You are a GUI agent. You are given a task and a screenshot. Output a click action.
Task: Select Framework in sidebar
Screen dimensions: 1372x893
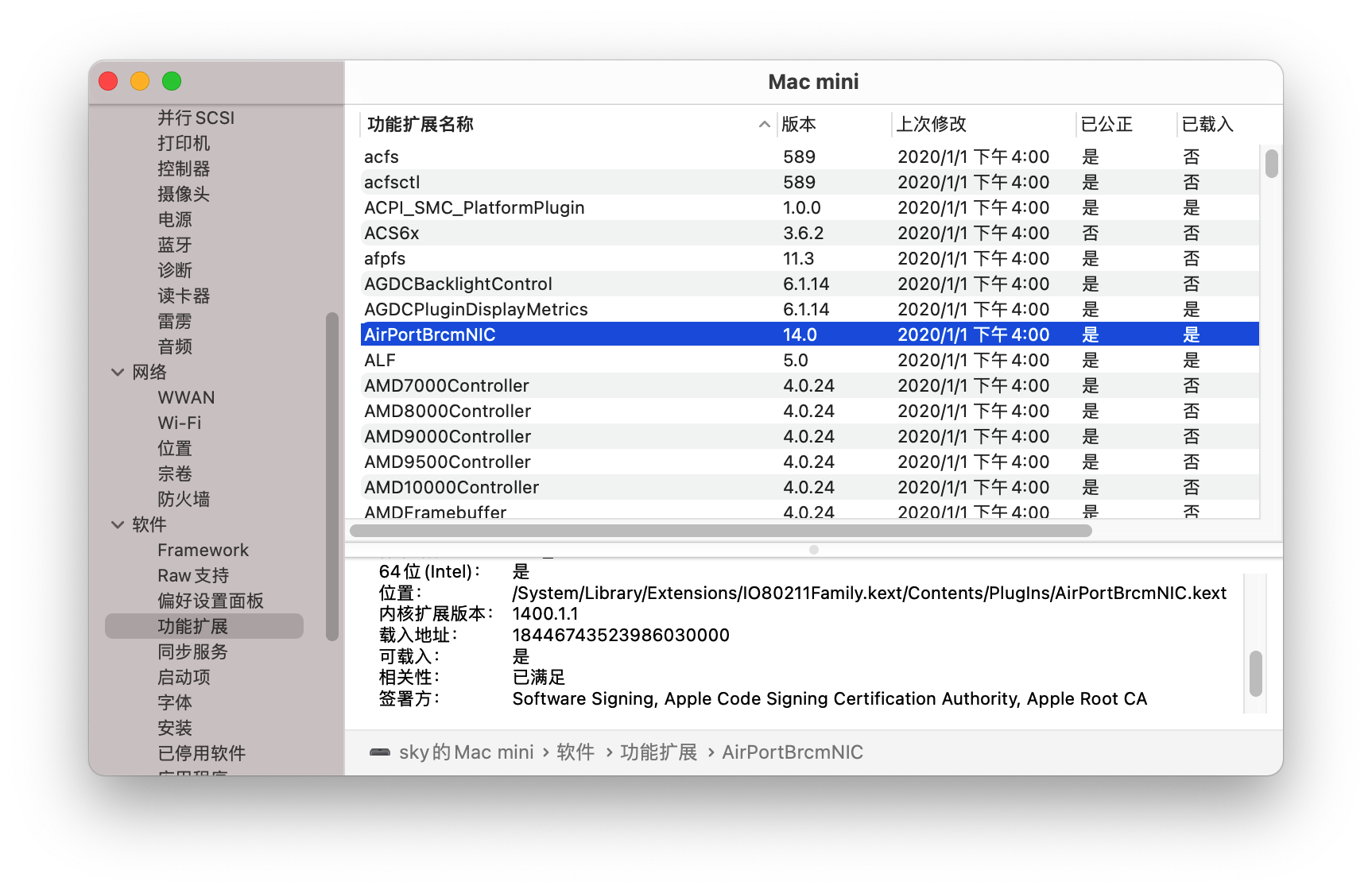pos(203,550)
